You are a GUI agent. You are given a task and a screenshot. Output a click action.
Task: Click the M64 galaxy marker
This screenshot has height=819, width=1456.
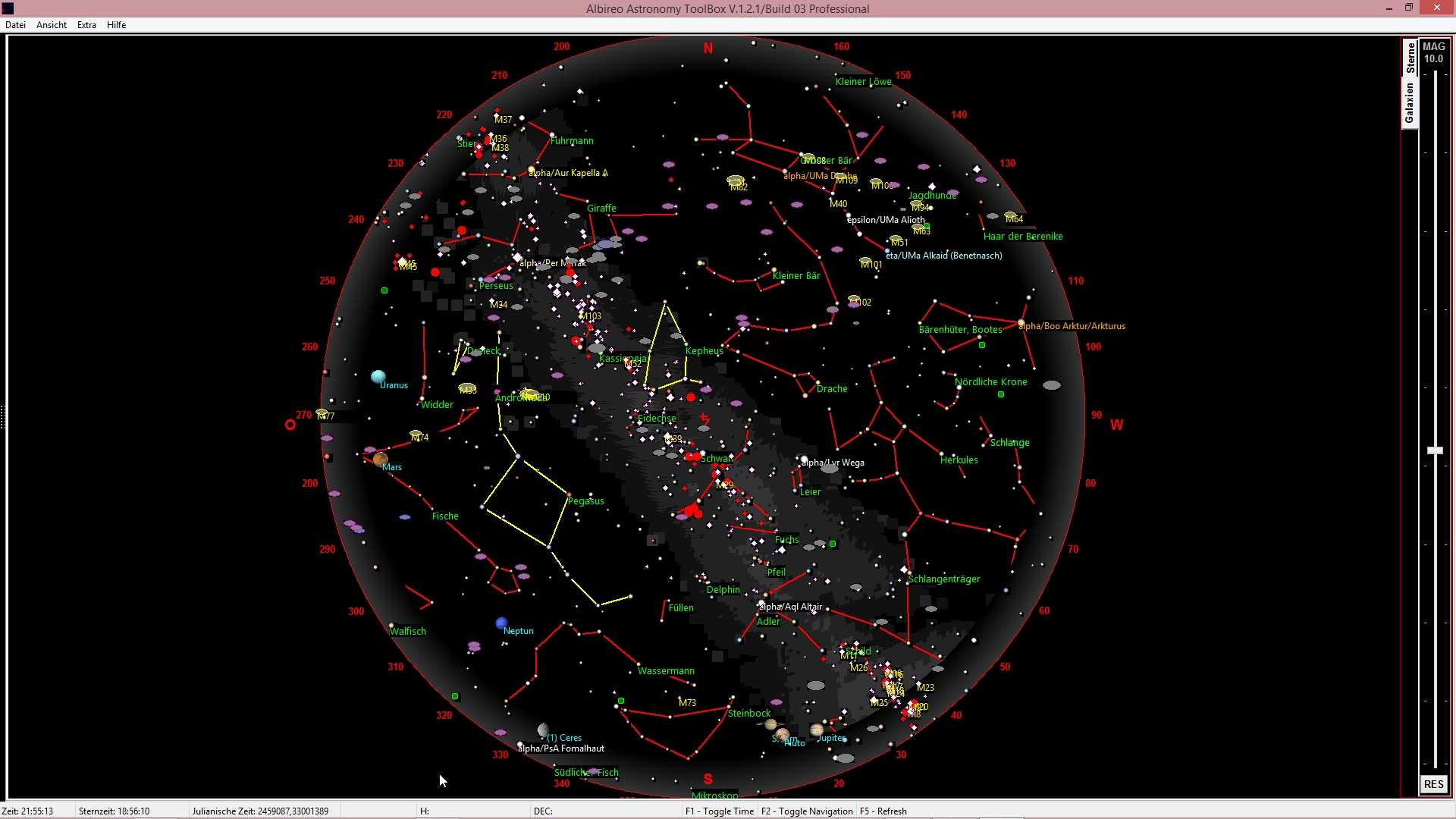1010,216
